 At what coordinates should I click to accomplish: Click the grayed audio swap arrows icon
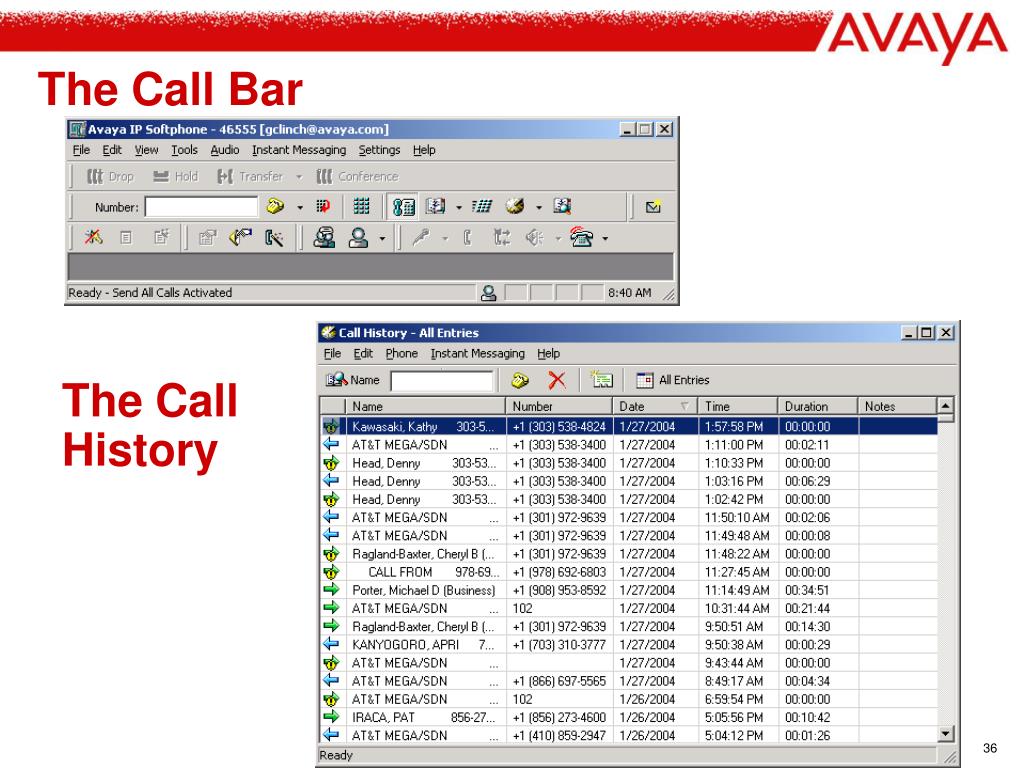pos(502,237)
